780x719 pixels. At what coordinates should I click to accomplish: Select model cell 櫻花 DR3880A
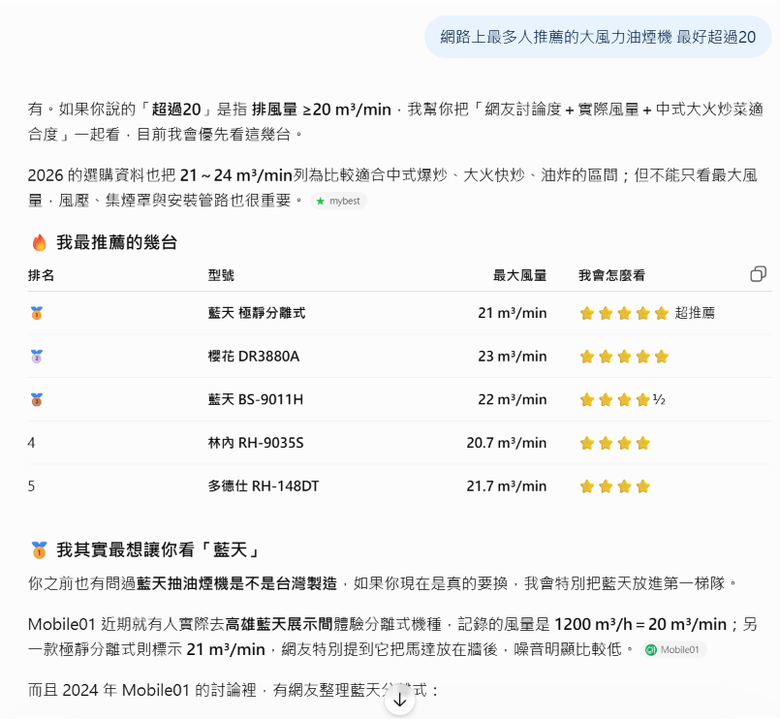pyautogui.click(x=254, y=356)
